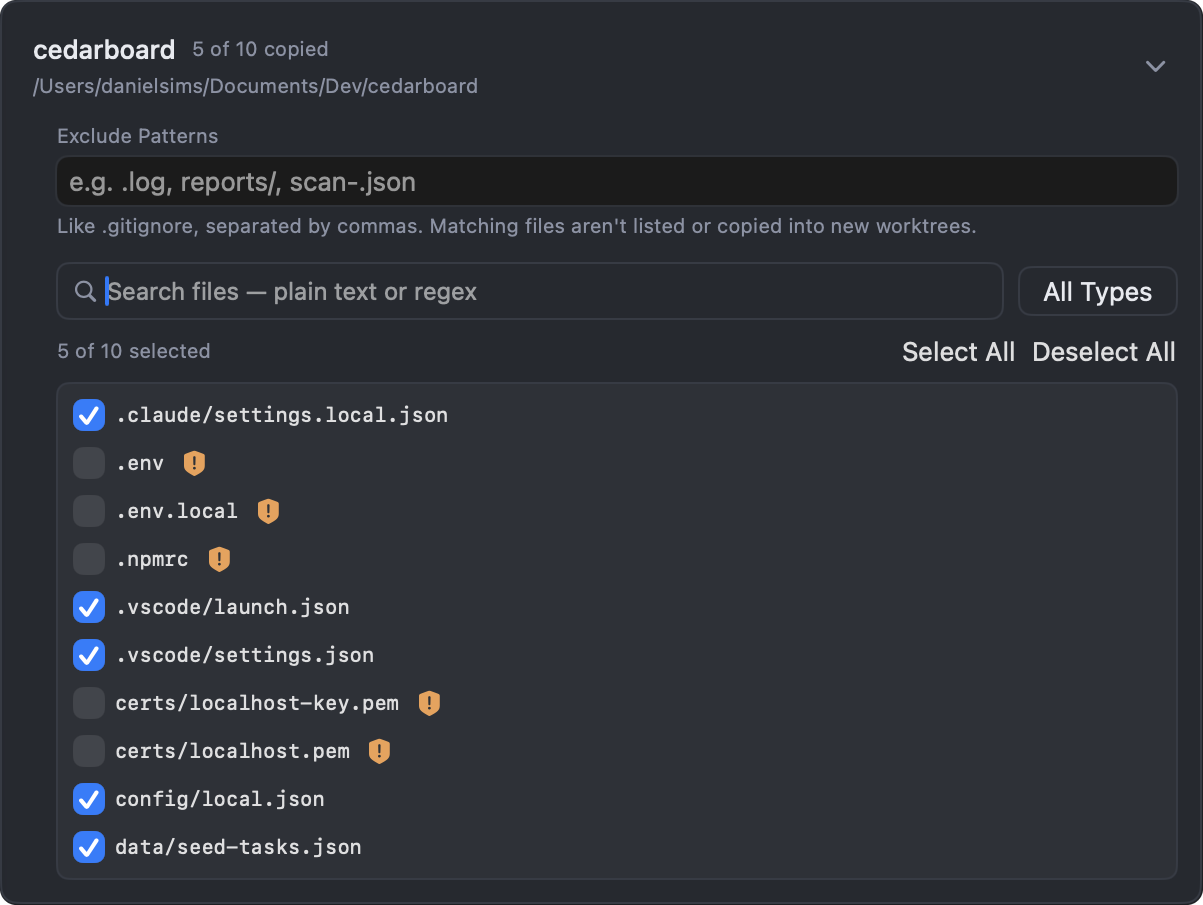Screen dimensions: 1203x905
Task: Click the certs/localhost.pem file name
Action: click(x=233, y=751)
